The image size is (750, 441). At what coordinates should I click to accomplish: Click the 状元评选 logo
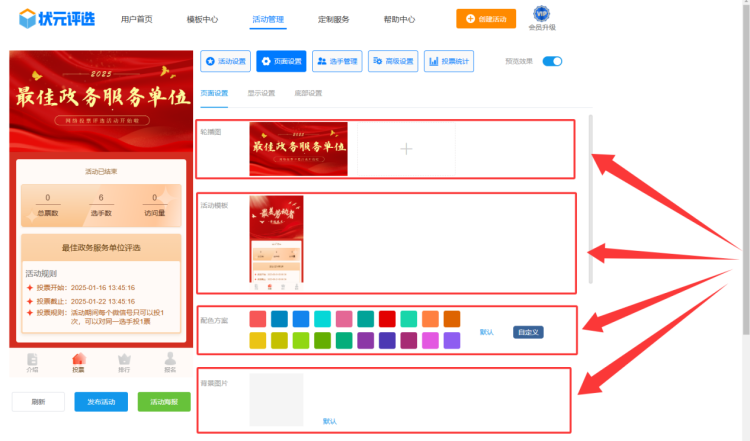coord(52,18)
